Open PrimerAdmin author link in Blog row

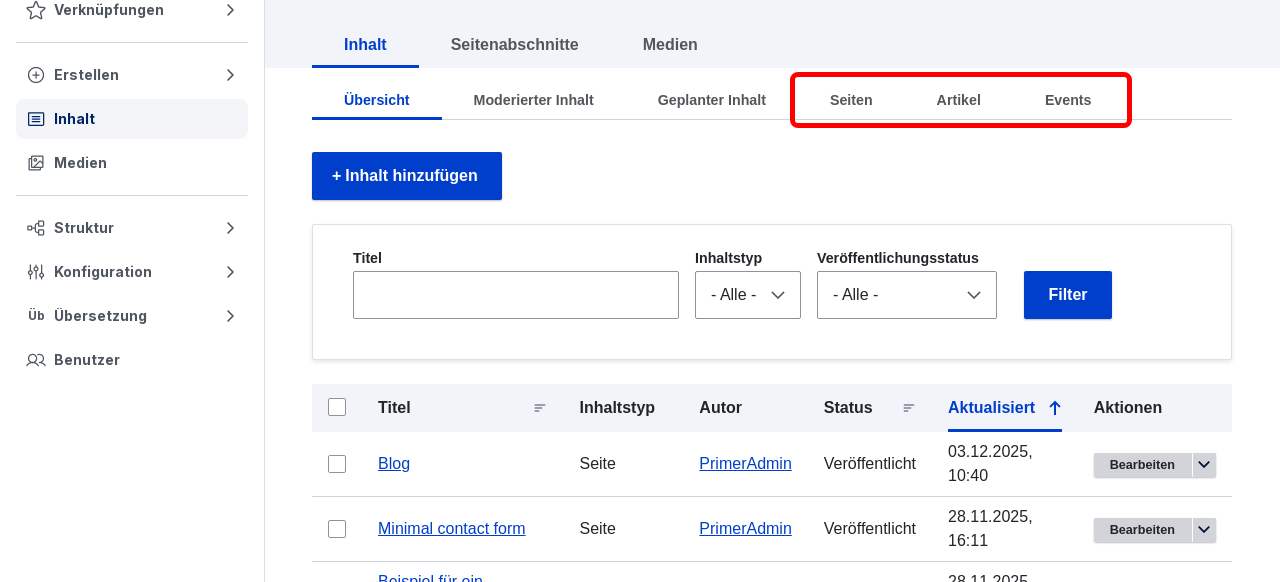click(x=745, y=464)
